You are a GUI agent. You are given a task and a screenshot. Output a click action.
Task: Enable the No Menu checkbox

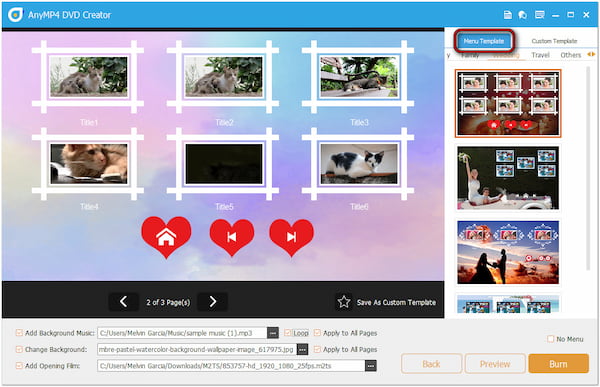coord(550,339)
